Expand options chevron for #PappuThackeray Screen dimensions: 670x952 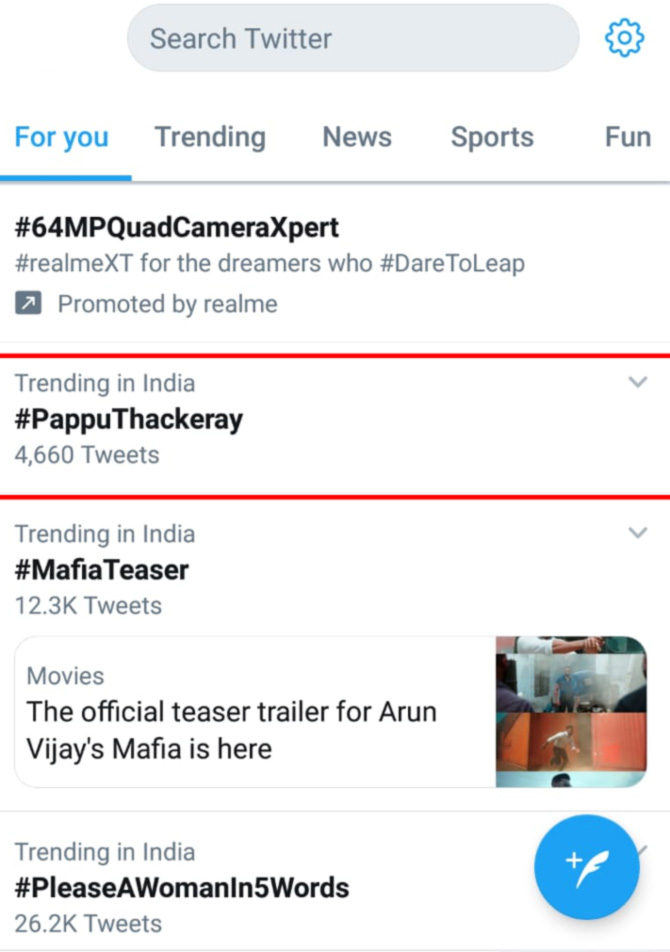click(x=637, y=382)
